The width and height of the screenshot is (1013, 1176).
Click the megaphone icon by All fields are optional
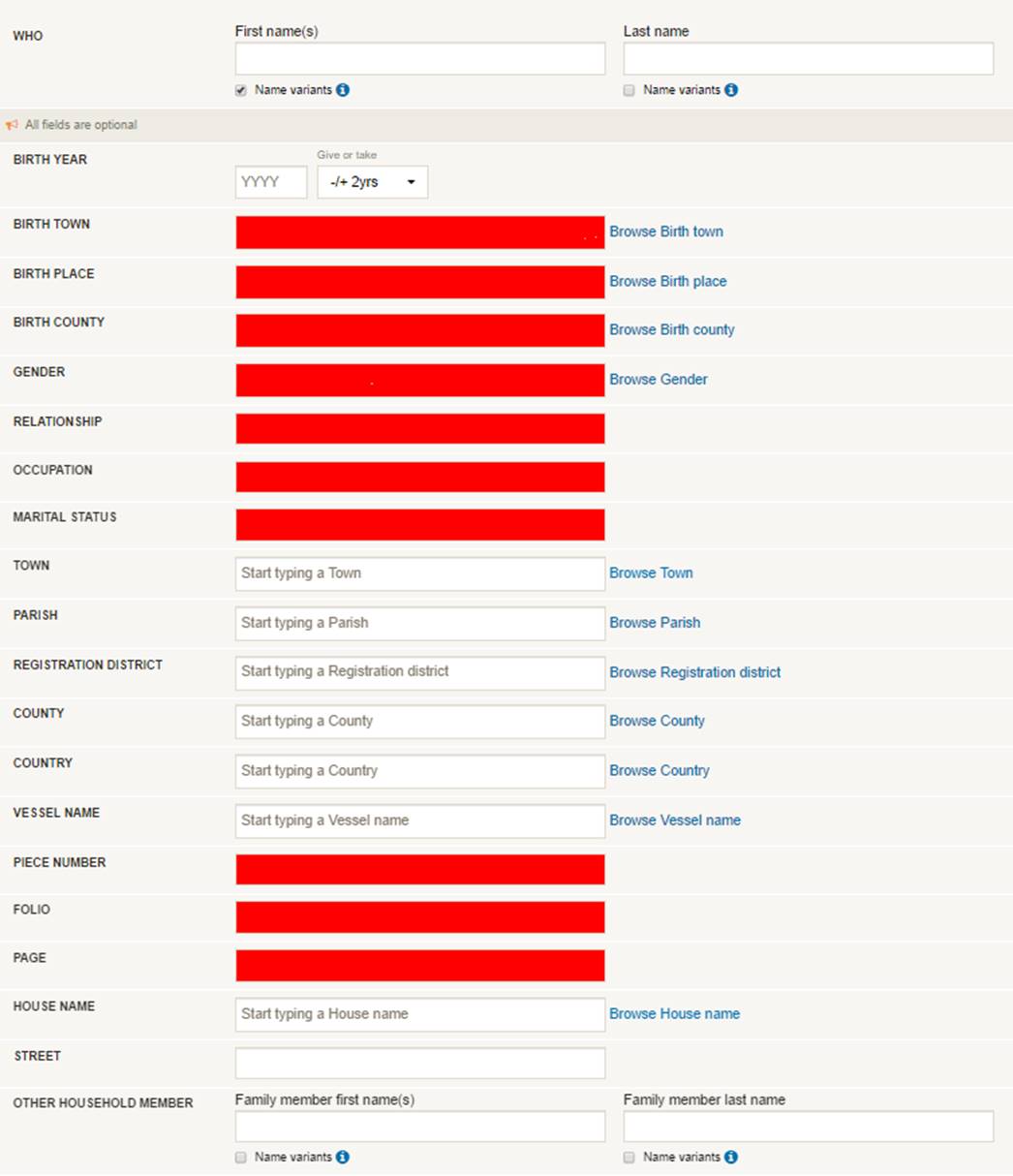(12, 125)
